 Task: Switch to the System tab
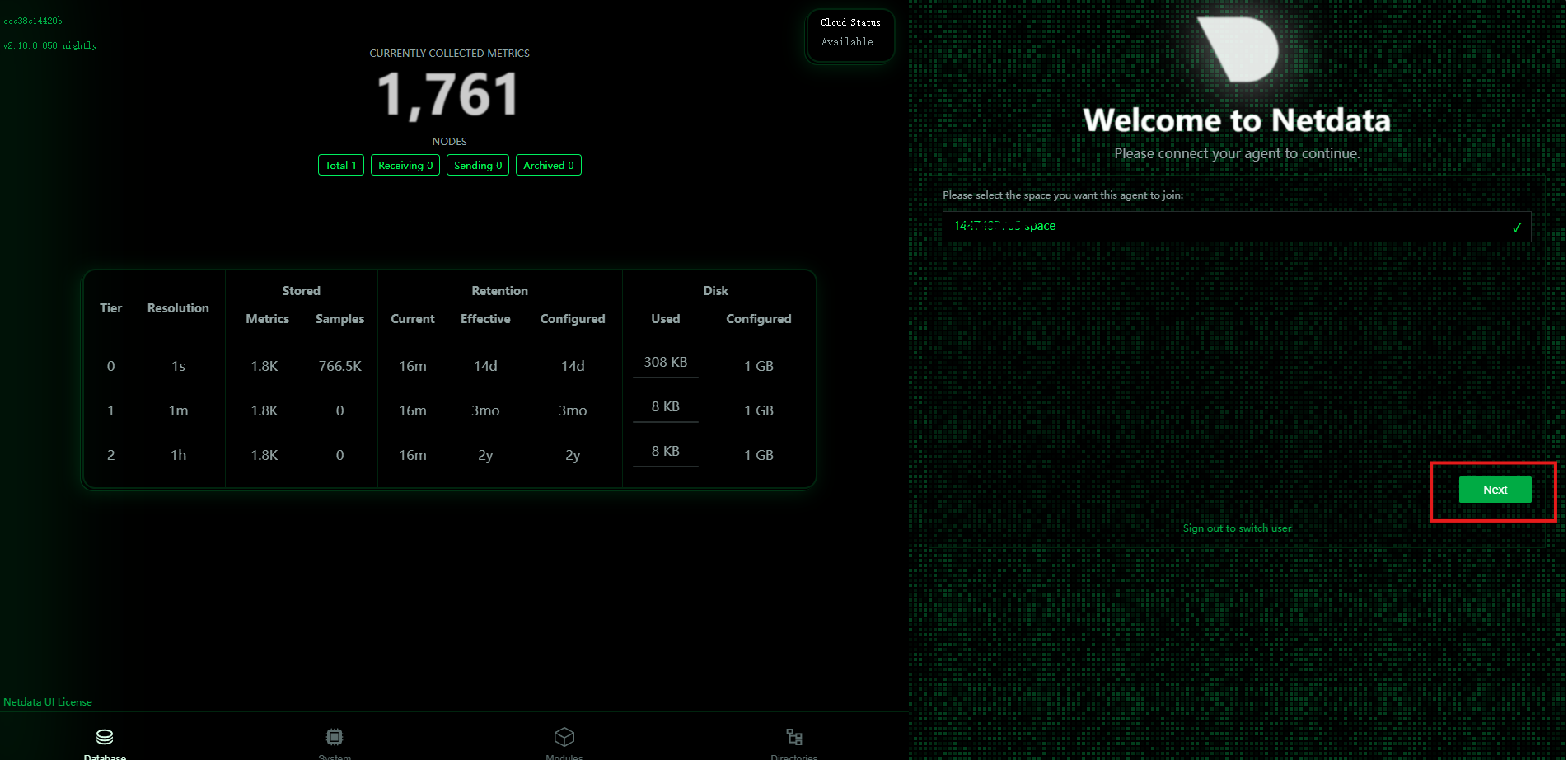click(x=335, y=744)
